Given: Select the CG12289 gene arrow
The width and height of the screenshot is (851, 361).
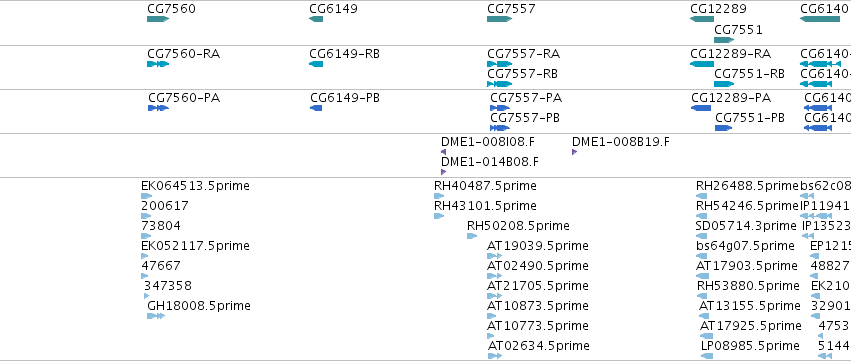Looking at the screenshot, I should (702, 19).
